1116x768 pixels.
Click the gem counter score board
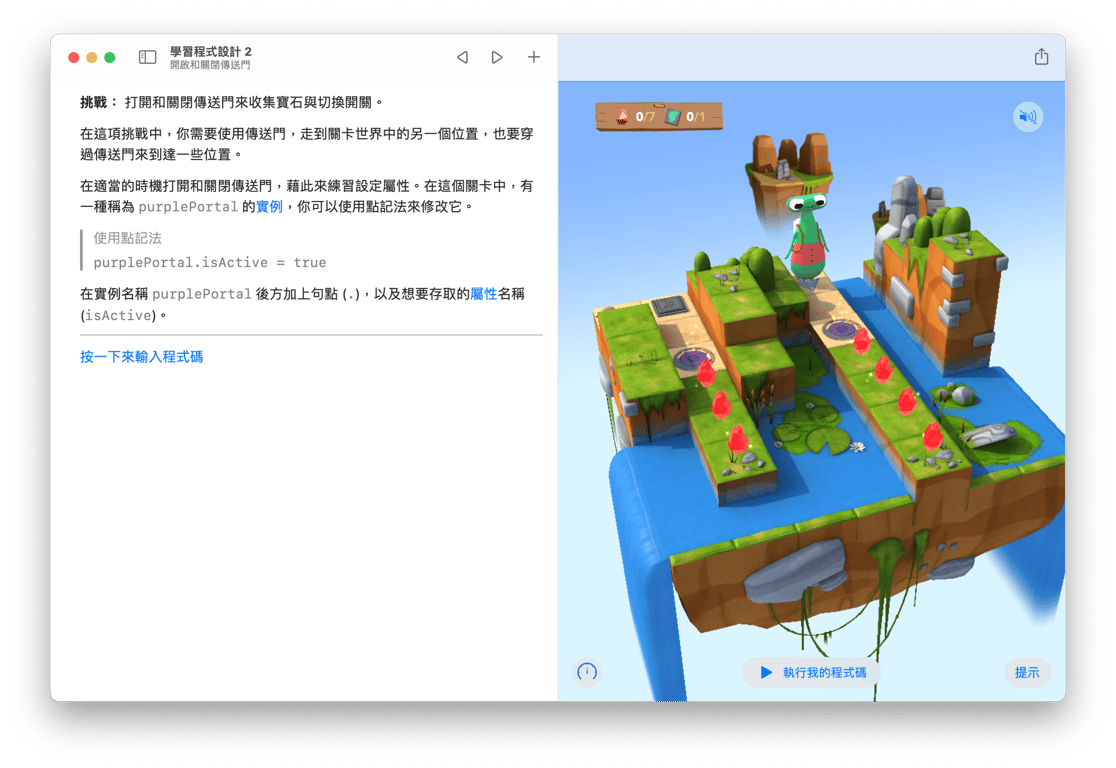[x=659, y=116]
